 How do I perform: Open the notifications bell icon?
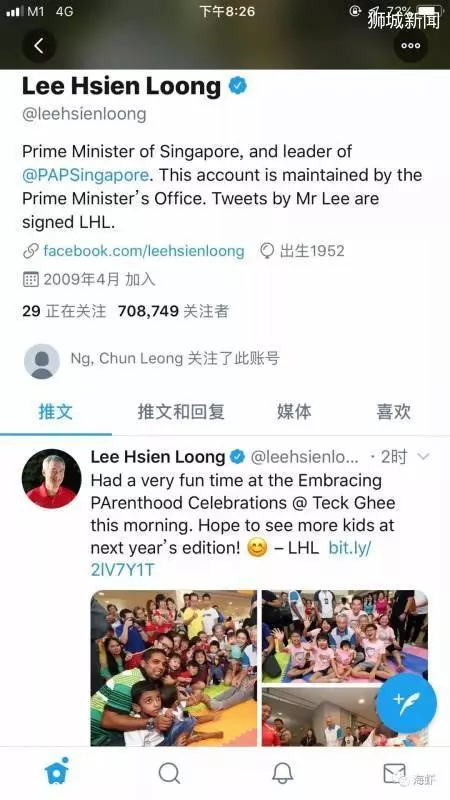click(282, 773)
